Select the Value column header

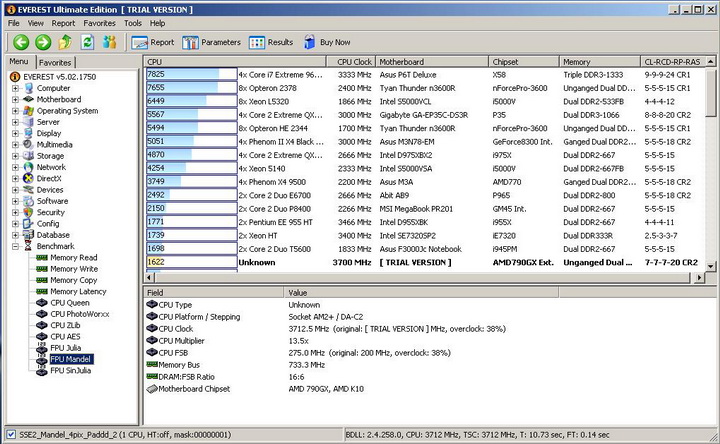click(422, 292)
